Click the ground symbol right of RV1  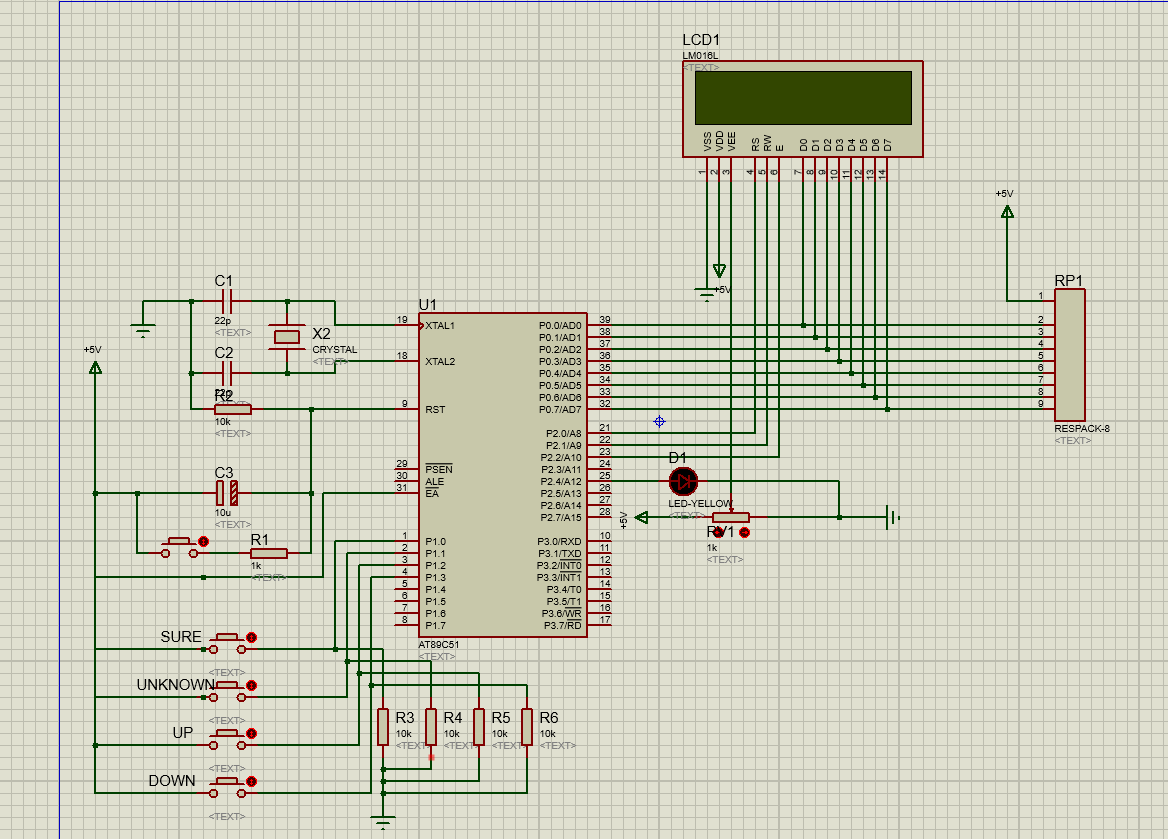point(893,517)
